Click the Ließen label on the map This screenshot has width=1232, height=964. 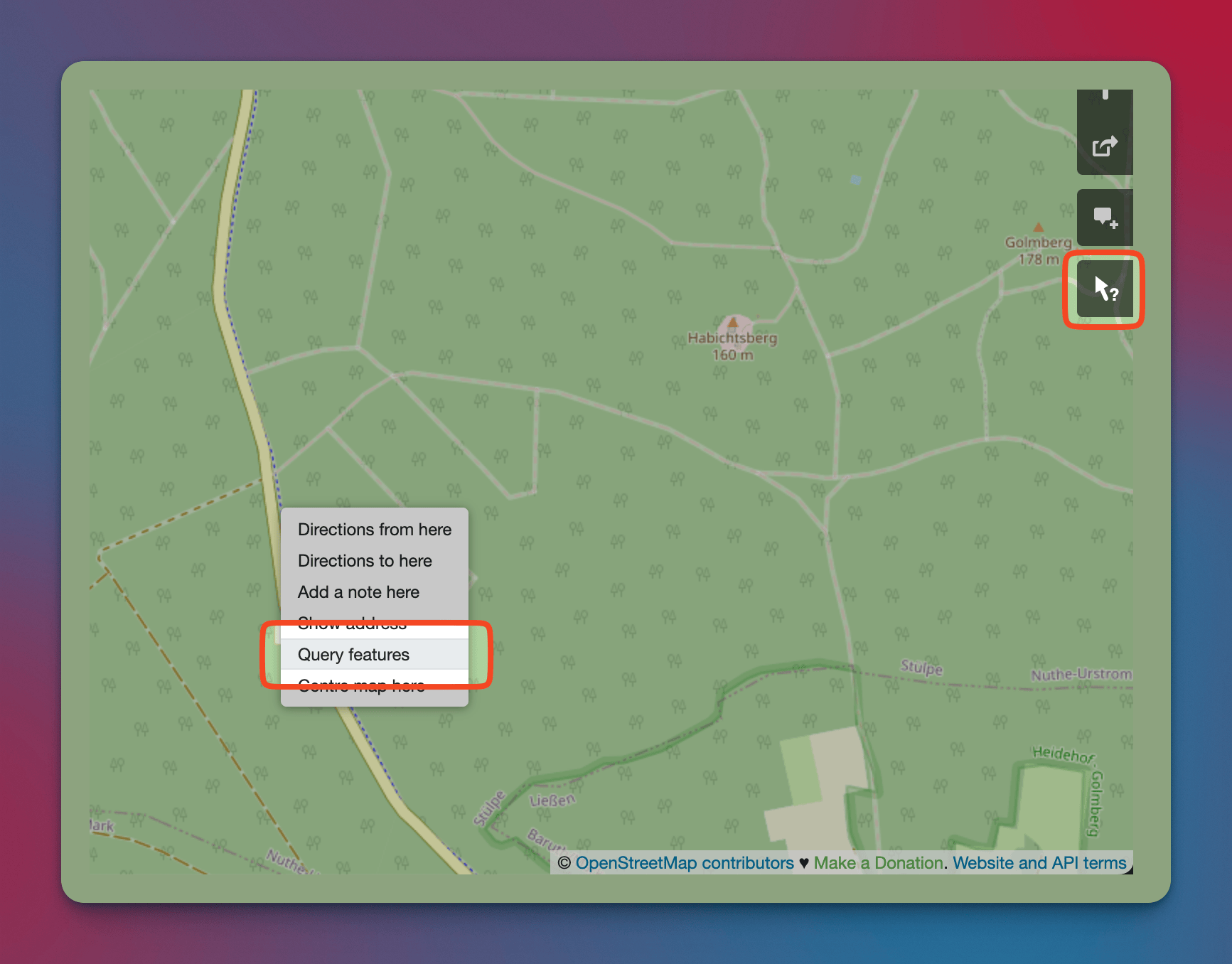552,800
